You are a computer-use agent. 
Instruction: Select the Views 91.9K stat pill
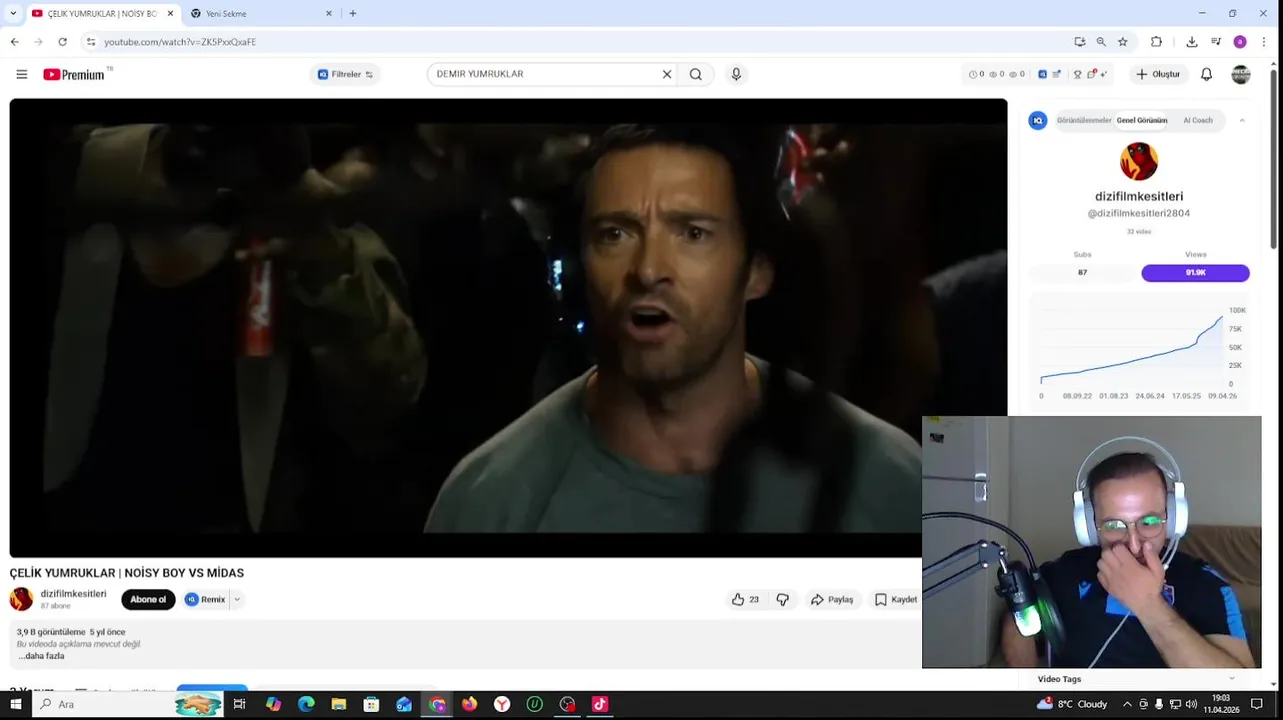tap(1195, 272)
